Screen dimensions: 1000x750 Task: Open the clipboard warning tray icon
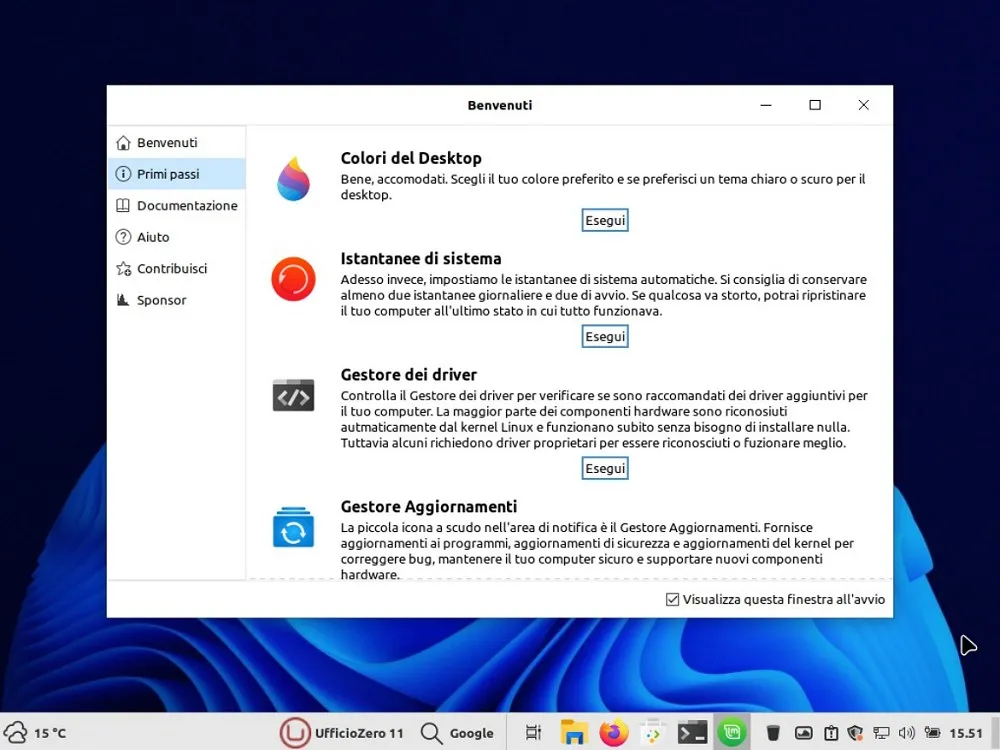pyautogui.click(x=830, y=733)
